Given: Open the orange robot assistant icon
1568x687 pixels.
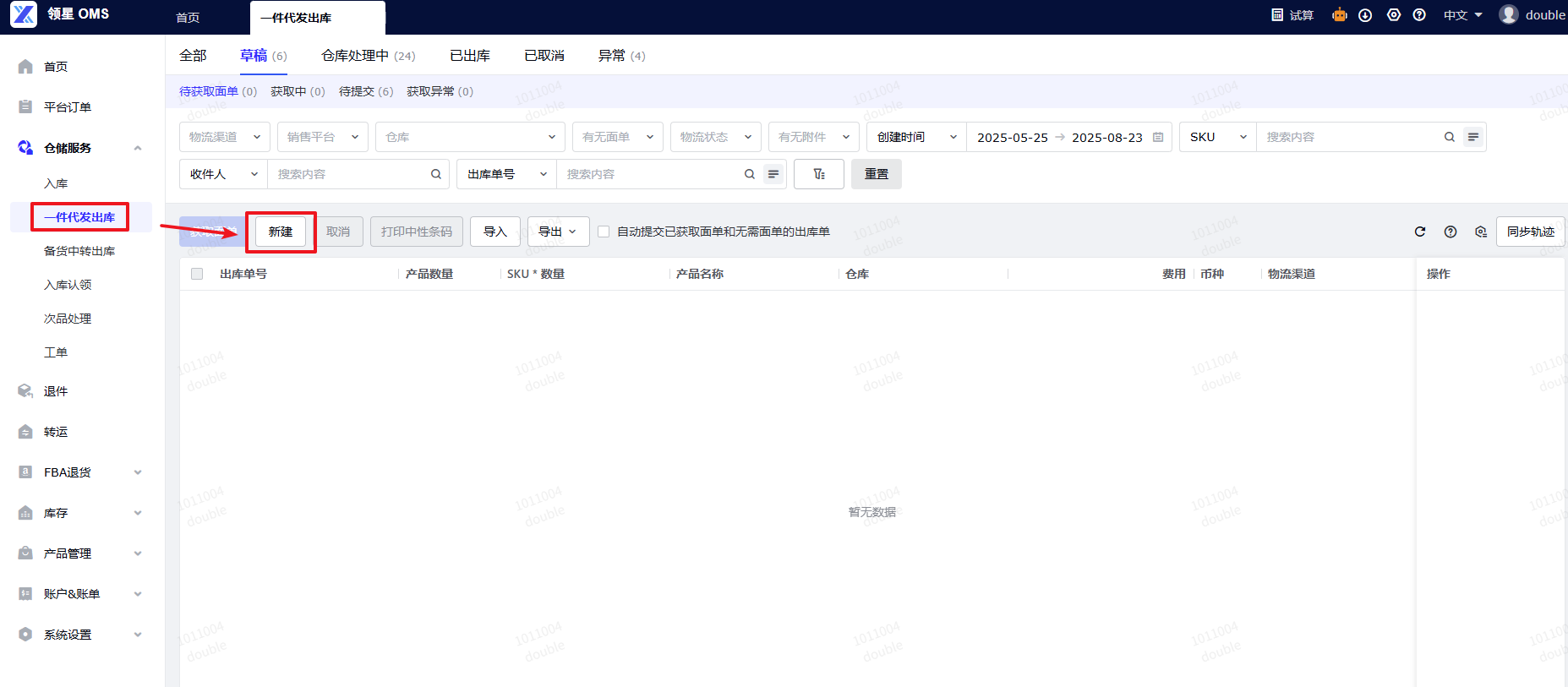Looking at the screenshot, I should click(1340, 15).
